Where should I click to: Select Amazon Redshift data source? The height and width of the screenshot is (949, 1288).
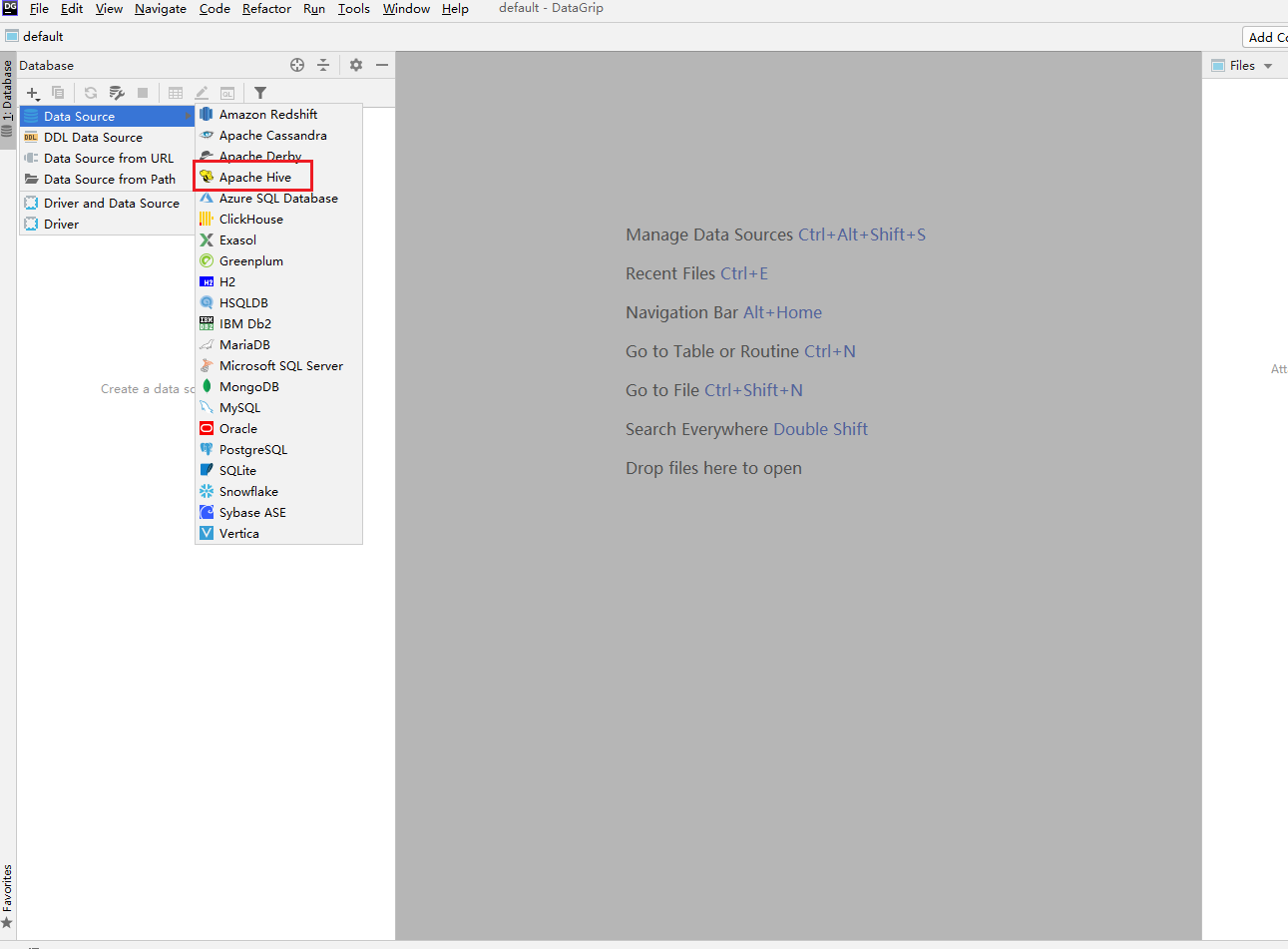278,114
